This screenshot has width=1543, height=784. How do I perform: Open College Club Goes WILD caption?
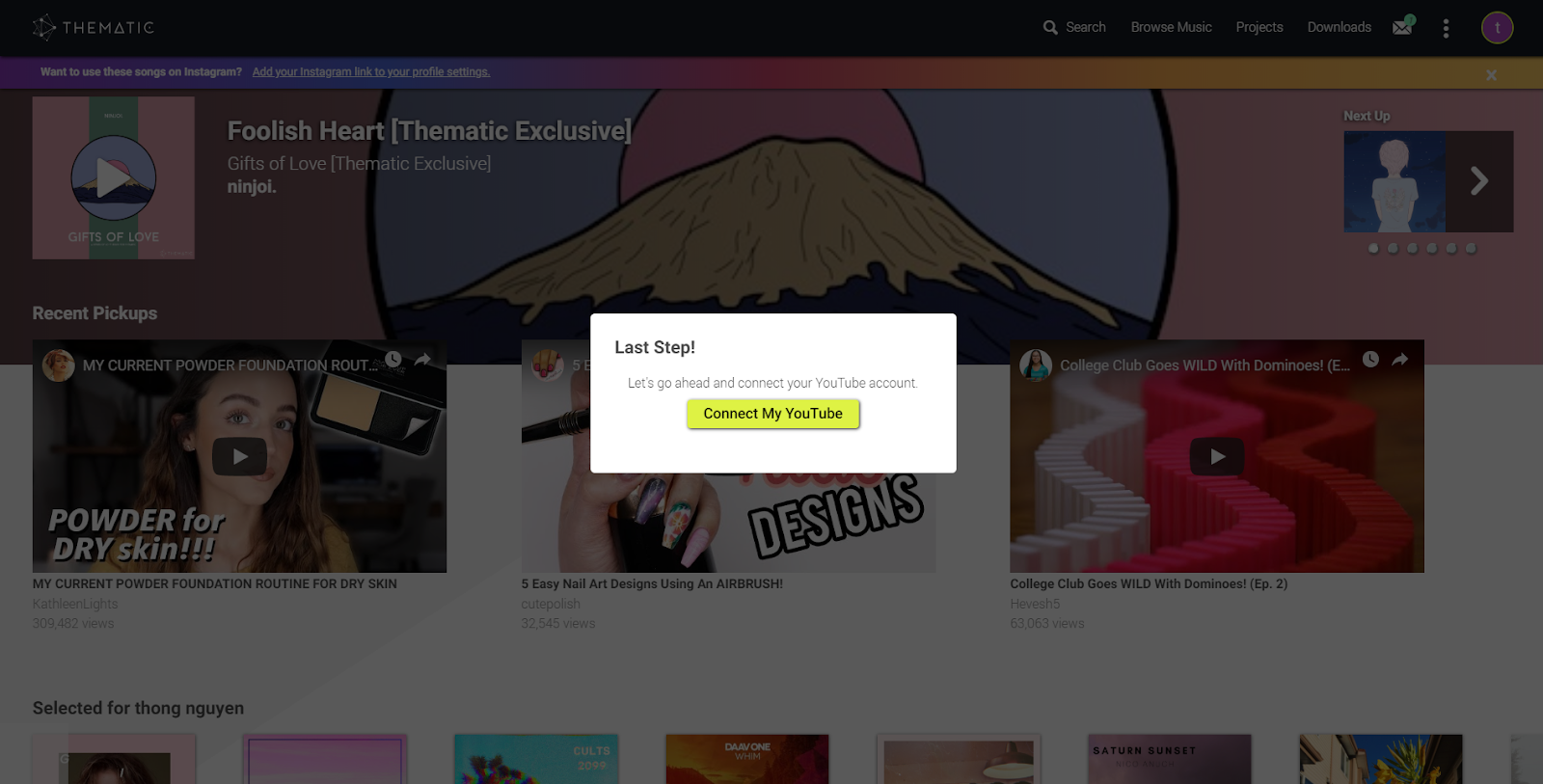pyautogui.click(x=1149, y=583)
